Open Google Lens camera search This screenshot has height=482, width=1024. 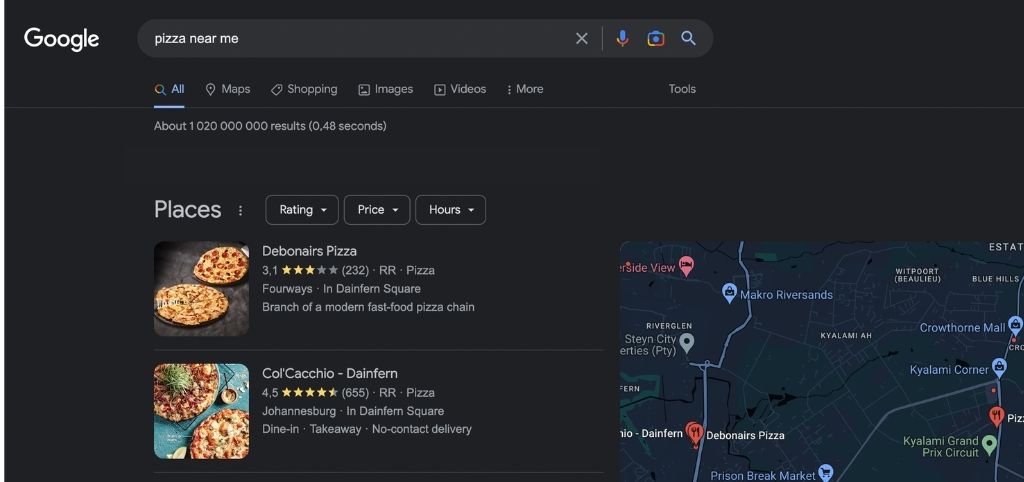(x=655, y=39)
